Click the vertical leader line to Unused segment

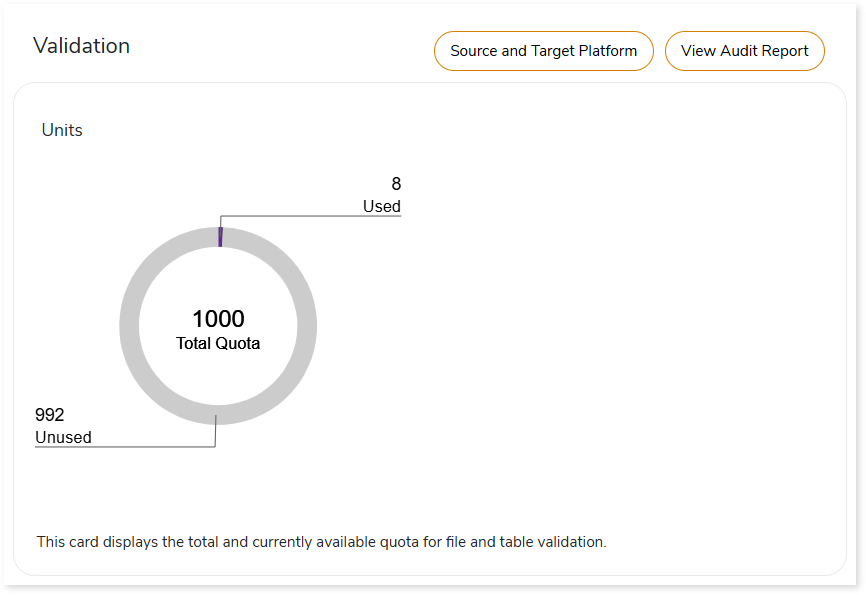tap(215, 433)
